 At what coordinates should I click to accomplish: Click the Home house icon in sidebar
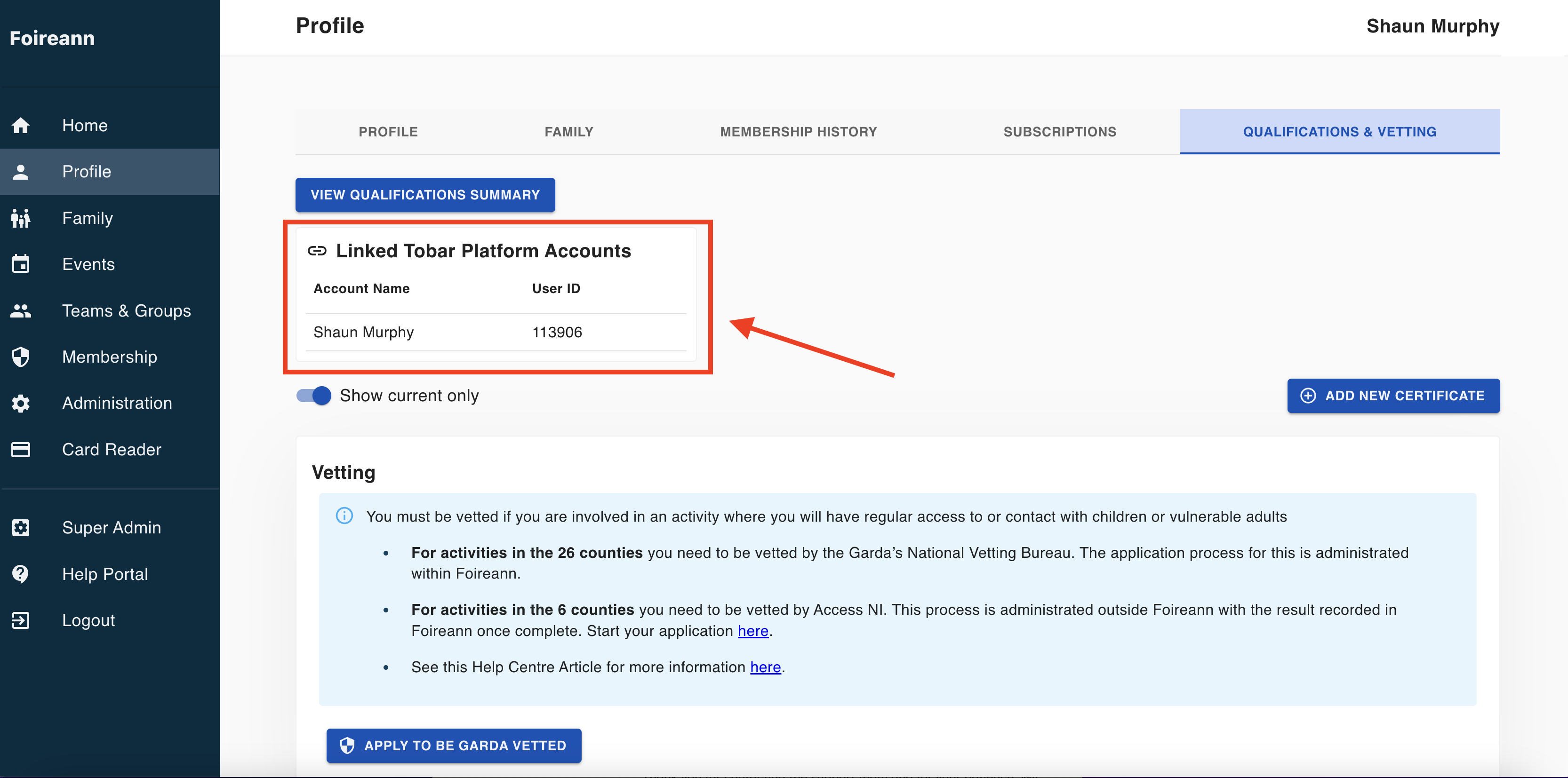21,125
